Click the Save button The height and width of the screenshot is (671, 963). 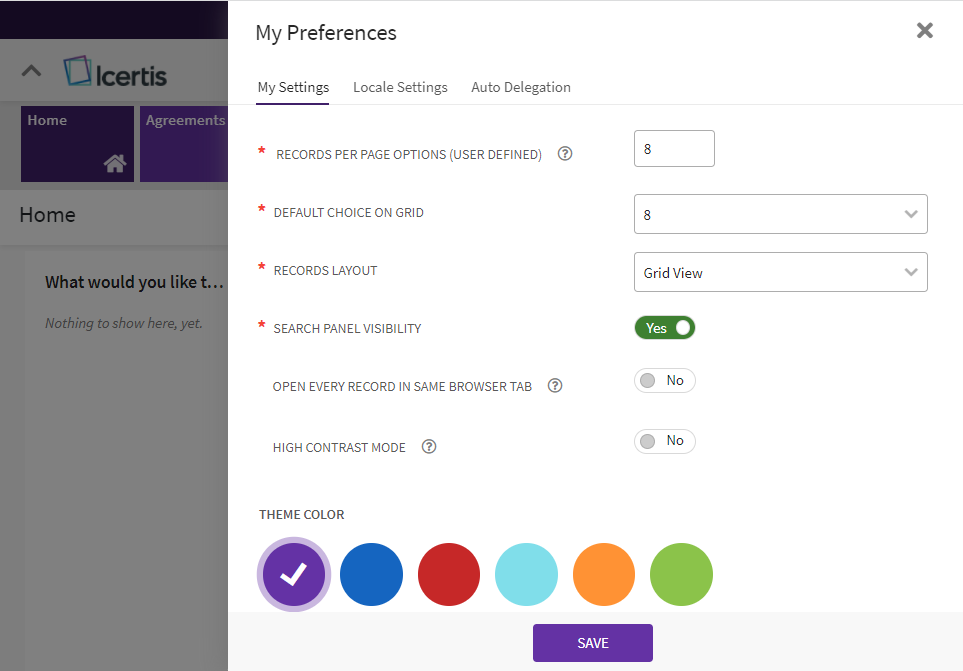click(592, 643)
